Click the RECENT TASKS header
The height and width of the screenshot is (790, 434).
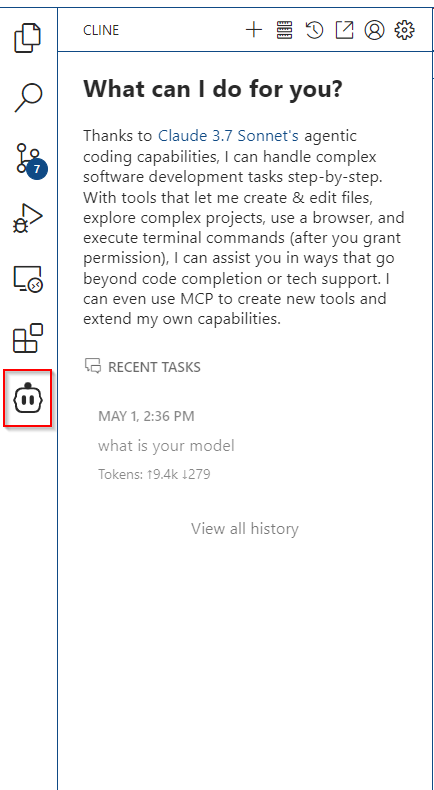143,367
